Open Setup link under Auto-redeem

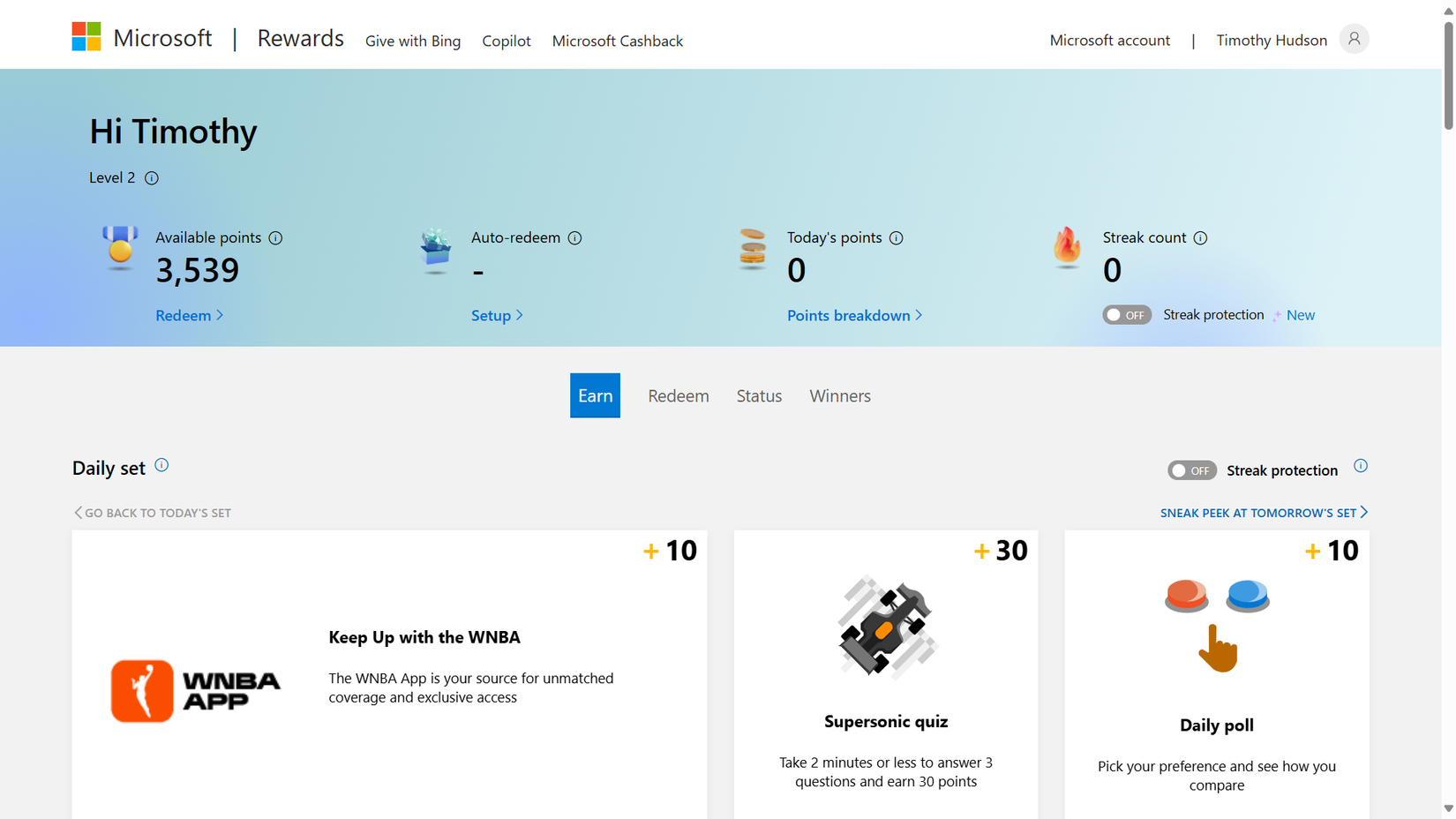pos(497,315)
